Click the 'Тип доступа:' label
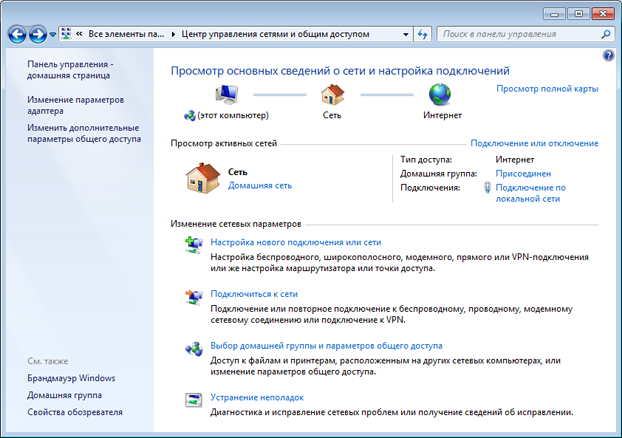The height and width of the screenshot is (438, 622). [x=426, y=159]
